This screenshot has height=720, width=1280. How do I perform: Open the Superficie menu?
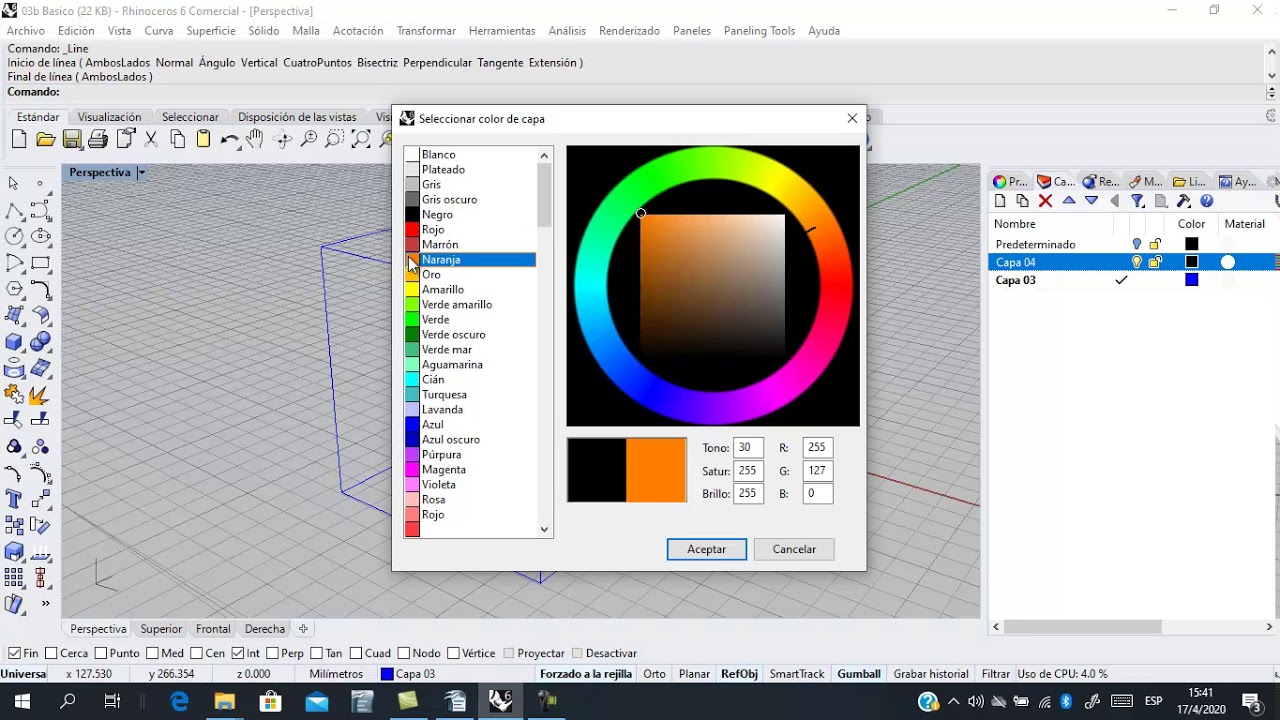tap(211, 30)
